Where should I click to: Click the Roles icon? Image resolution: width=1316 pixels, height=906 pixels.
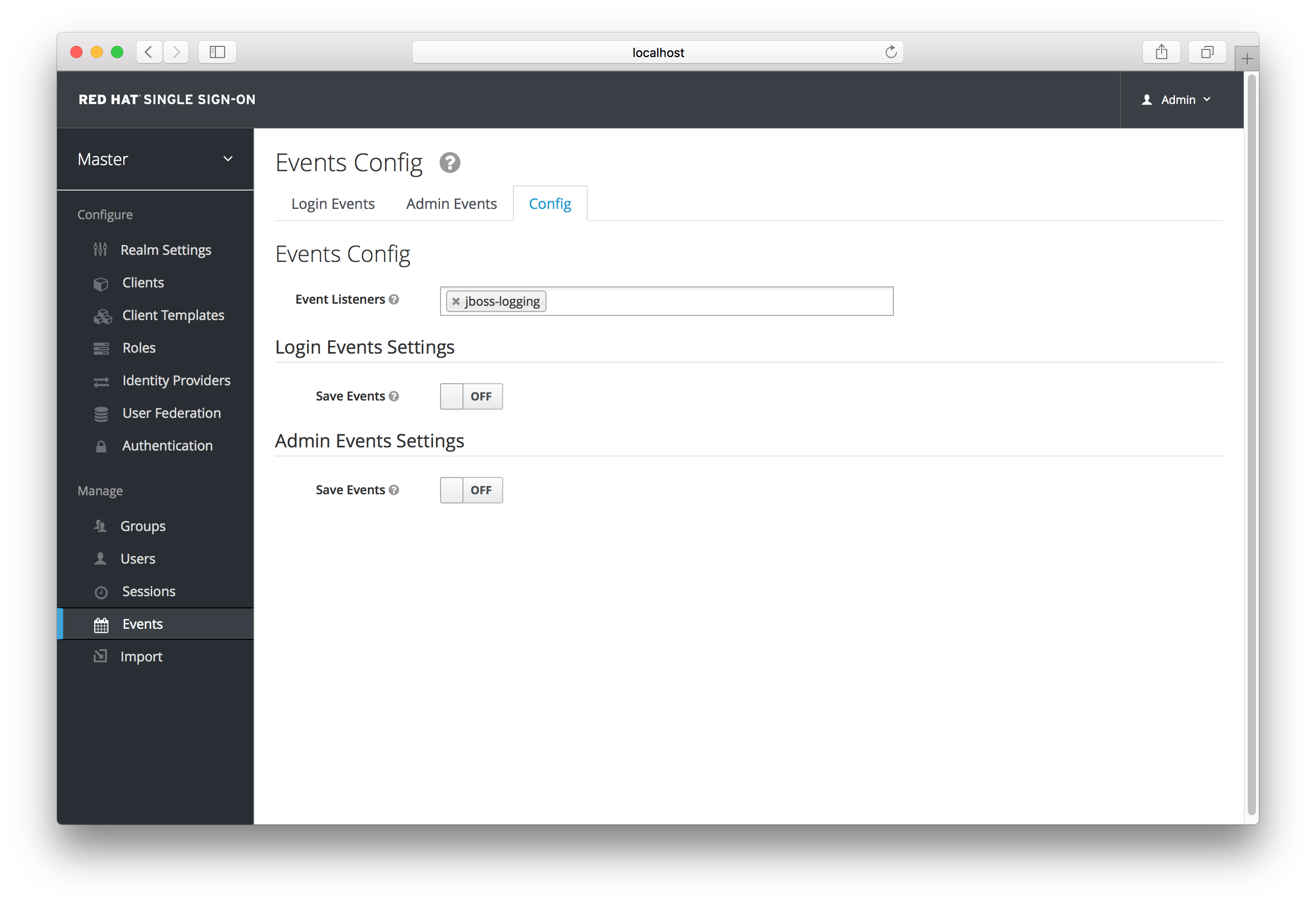click(x=102, y=347)
